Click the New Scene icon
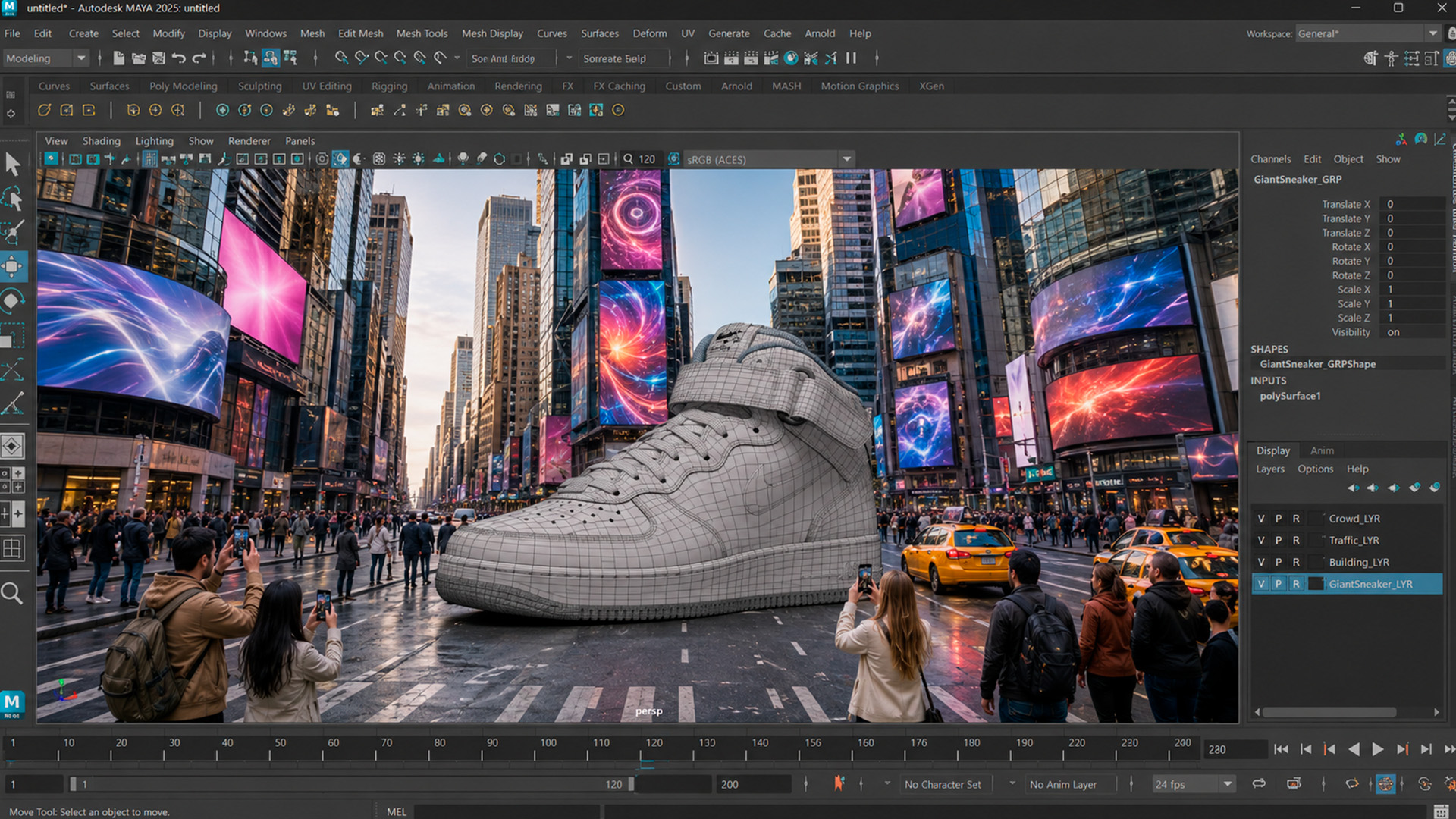The width and height of the screenshot is (1456, 819). click(x=119, y=58)
